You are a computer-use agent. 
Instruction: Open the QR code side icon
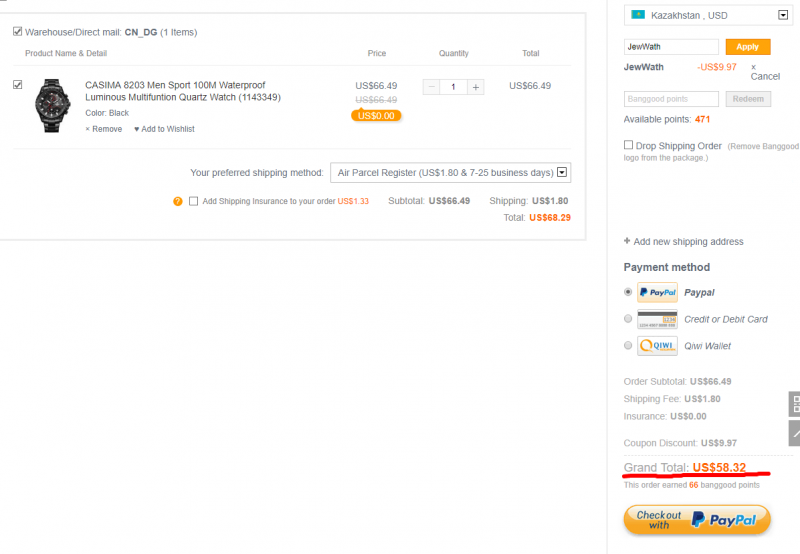pyautogui.click(x=794, y=405)
